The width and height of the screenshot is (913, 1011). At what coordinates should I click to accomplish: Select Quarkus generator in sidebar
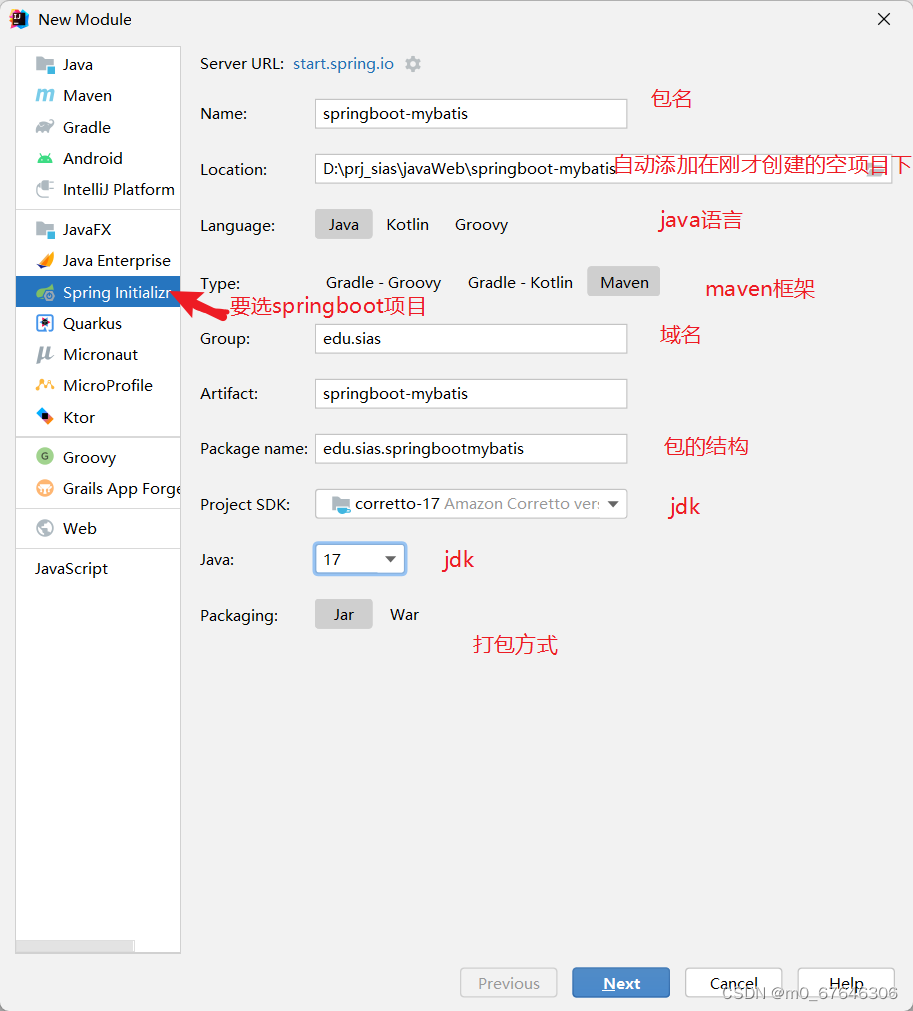point(98,324)
